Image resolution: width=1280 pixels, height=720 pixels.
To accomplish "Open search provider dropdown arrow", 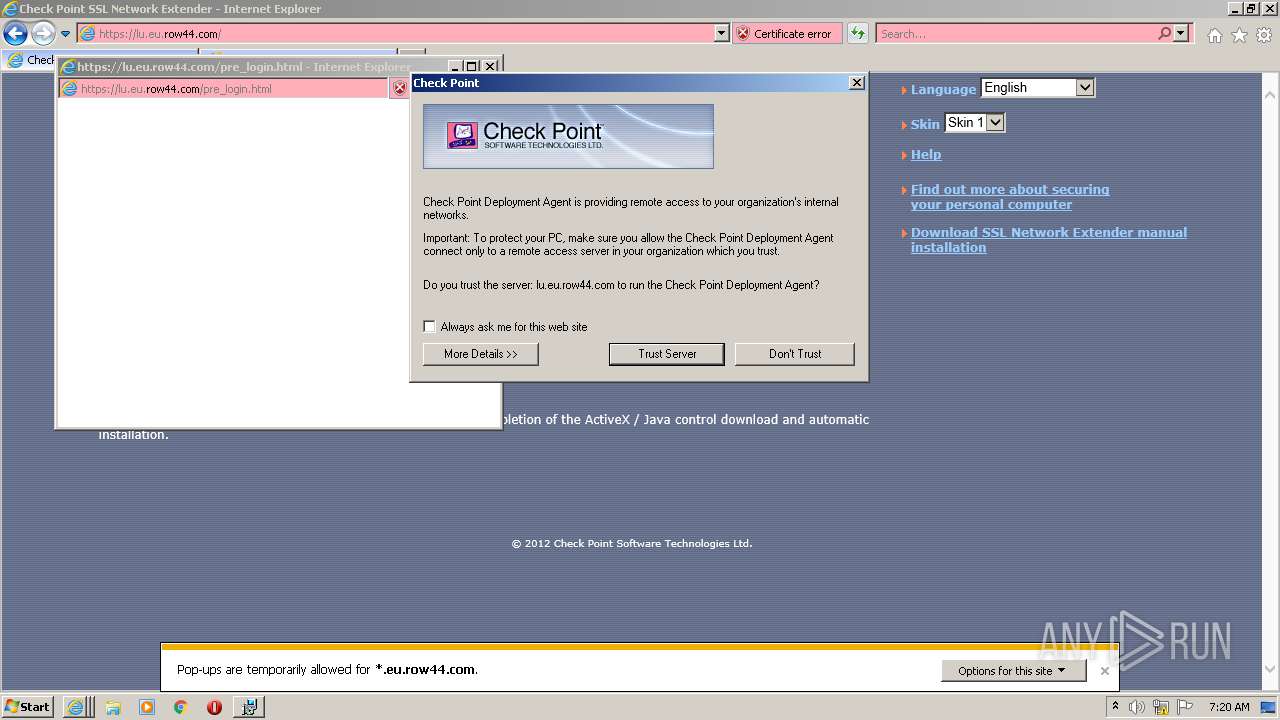I will (1181, 34).
